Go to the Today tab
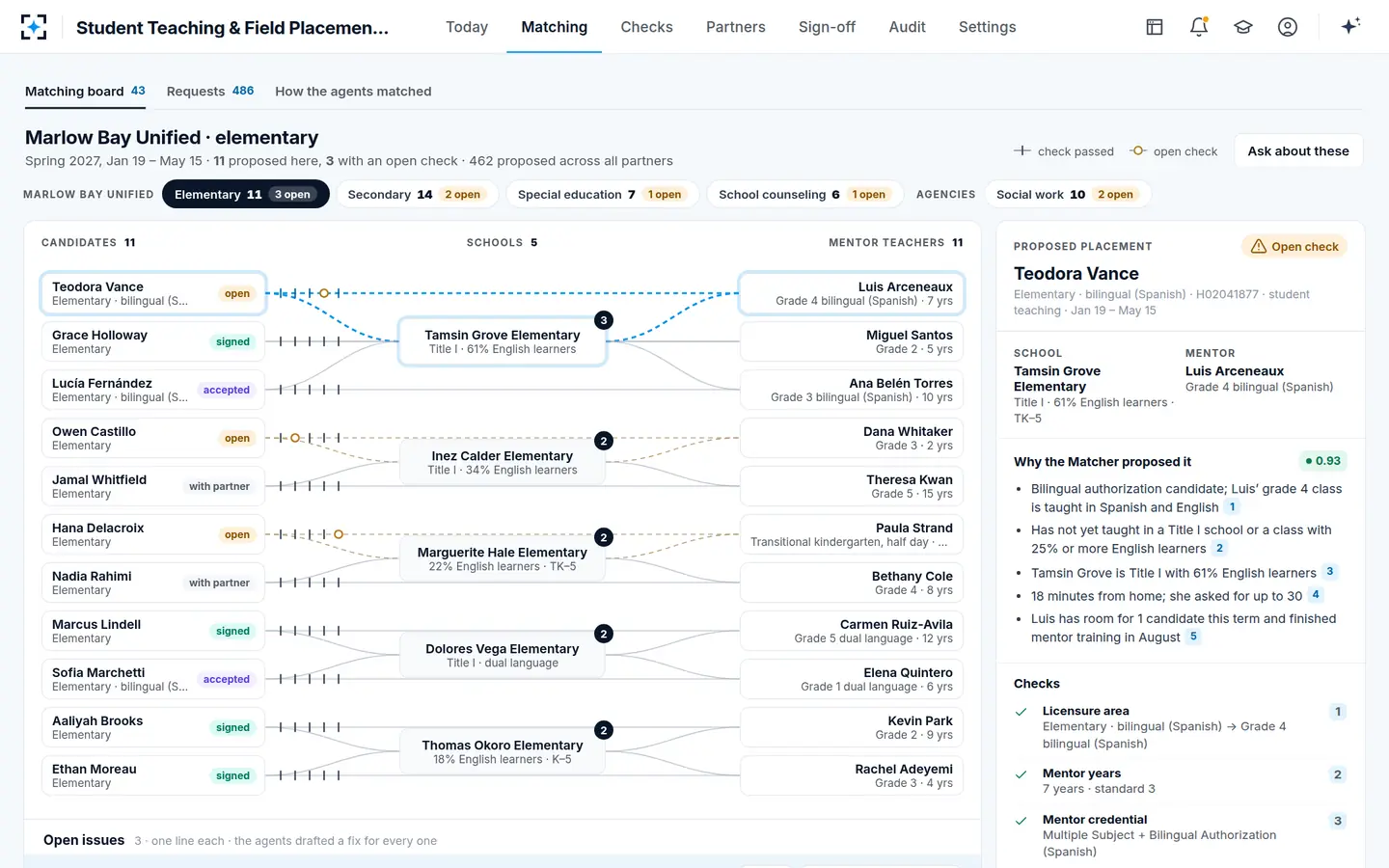This screenshot has height=868, width=1389. 467,27
